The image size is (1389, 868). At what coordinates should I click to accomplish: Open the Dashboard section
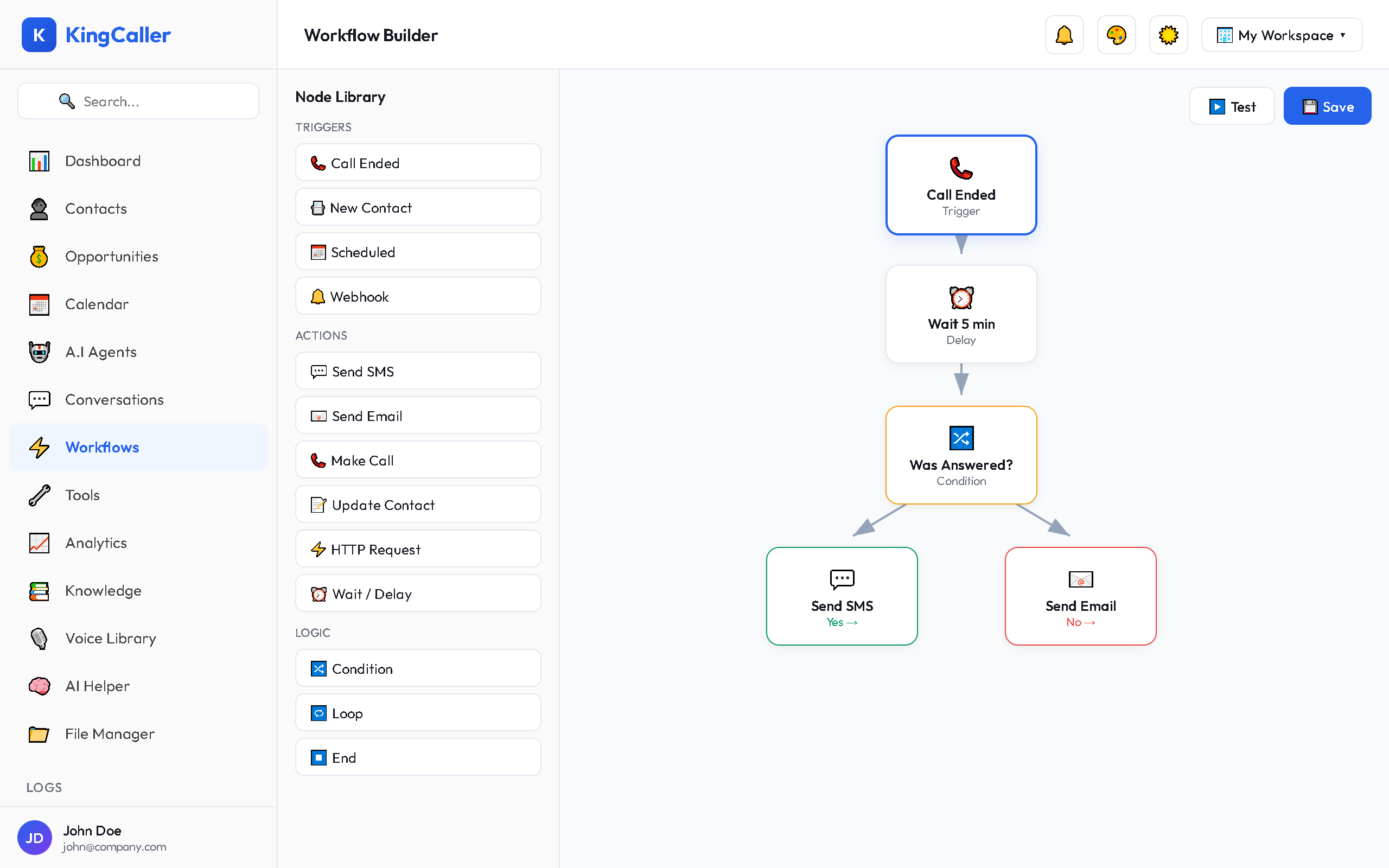click(x=103, y=161)
